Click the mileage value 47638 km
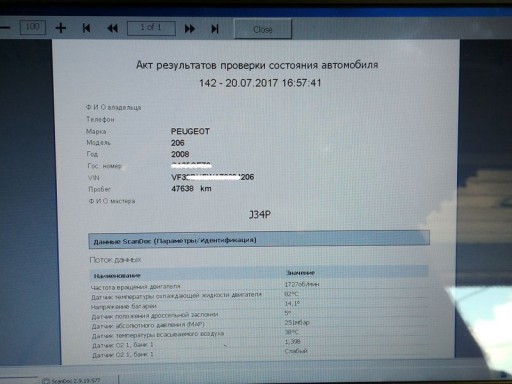This screenshot has width=512, height=384. [191, 189]
